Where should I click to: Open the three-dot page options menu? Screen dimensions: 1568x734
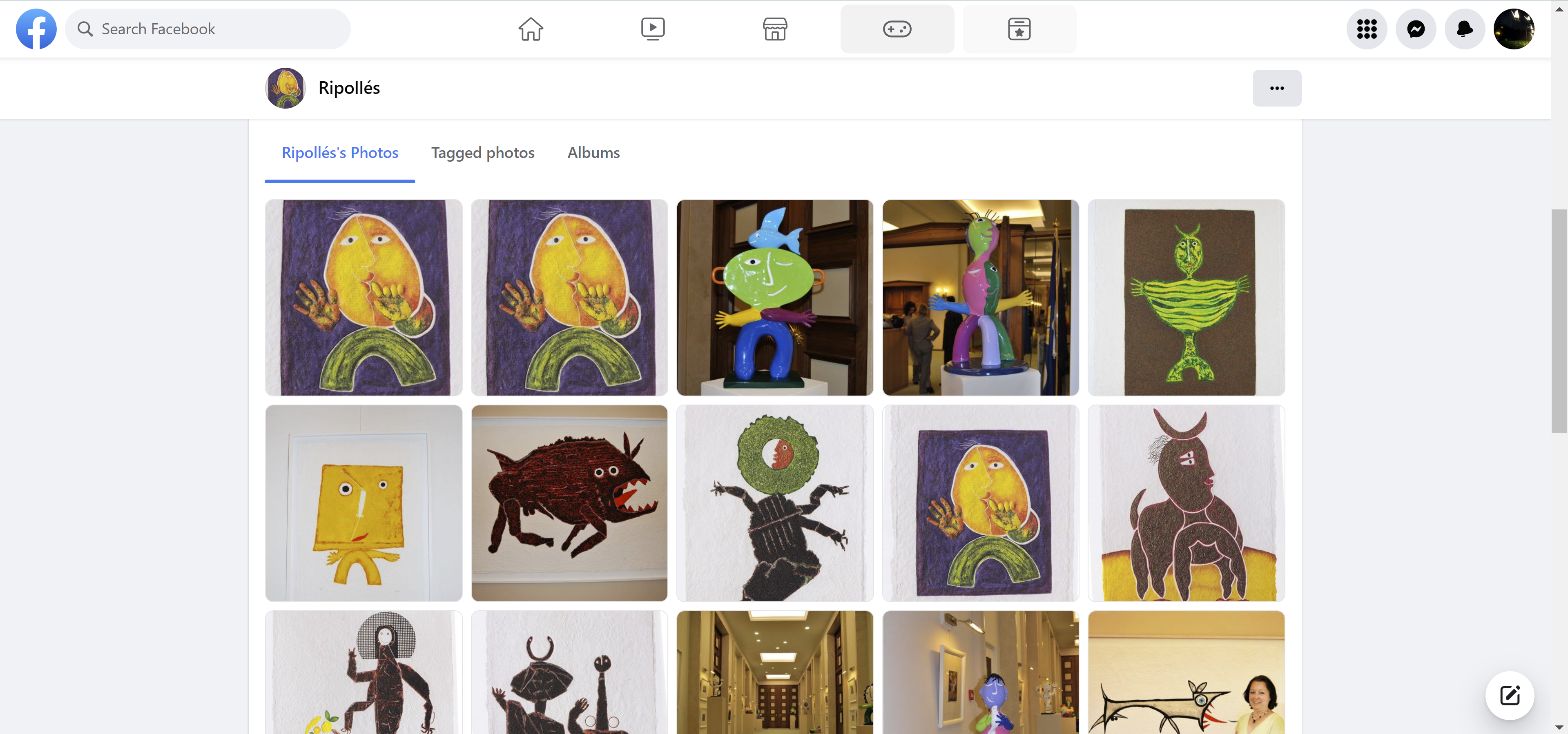[x=1276, y=88]
